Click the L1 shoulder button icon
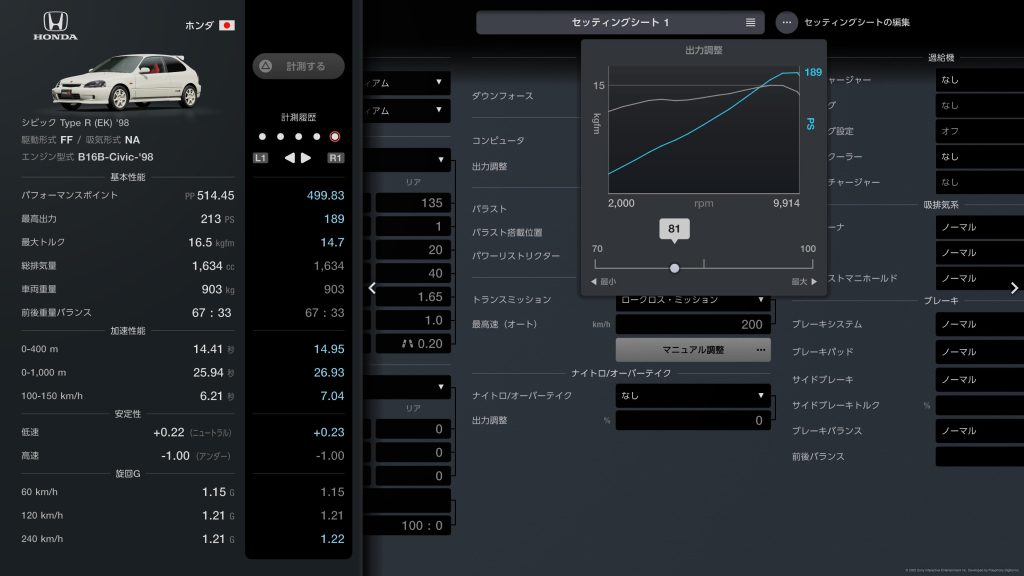 260,158
